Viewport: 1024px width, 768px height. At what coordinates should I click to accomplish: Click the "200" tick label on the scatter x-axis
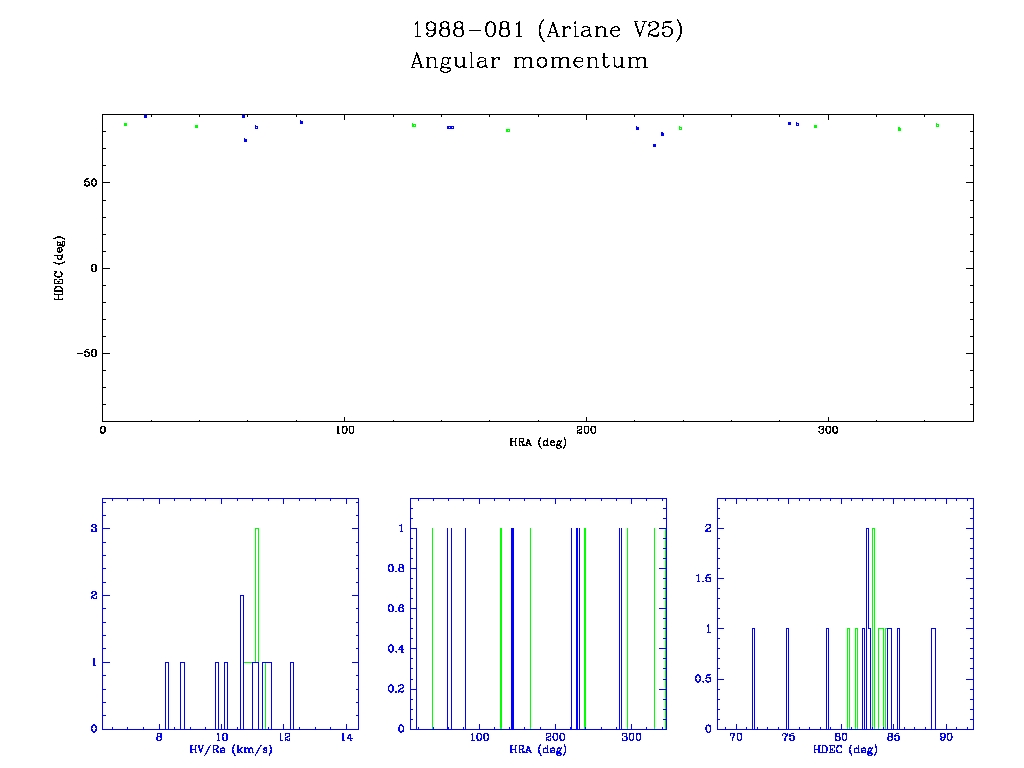coord(586,430)
